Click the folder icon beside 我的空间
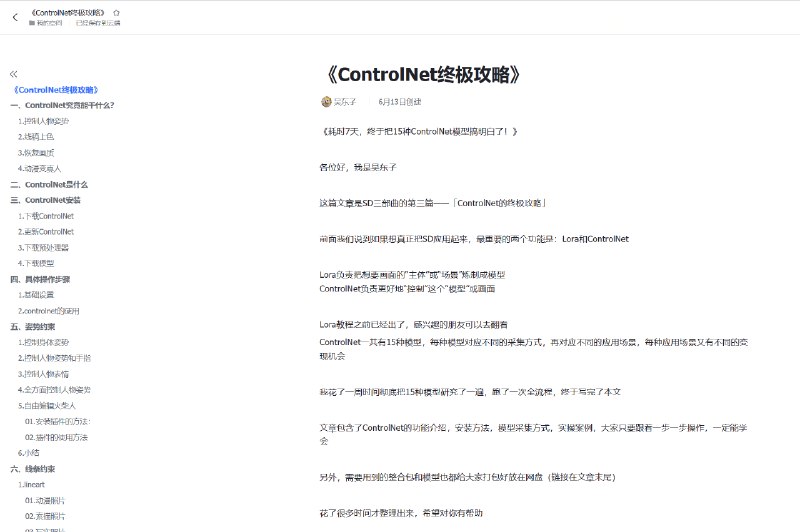800x532 pixels. pyautogui.click(x=32, y=23)
